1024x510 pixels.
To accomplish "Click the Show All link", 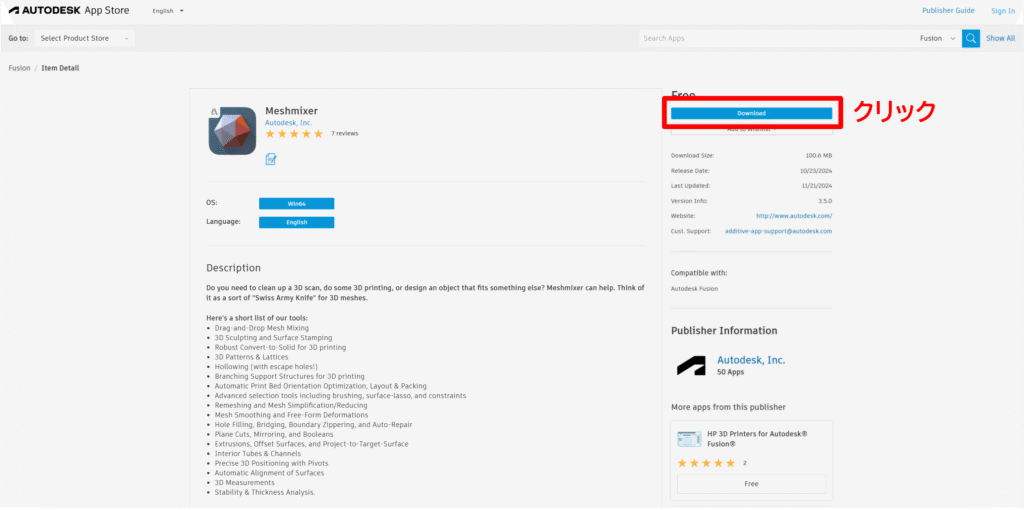I will point(1000,39).
